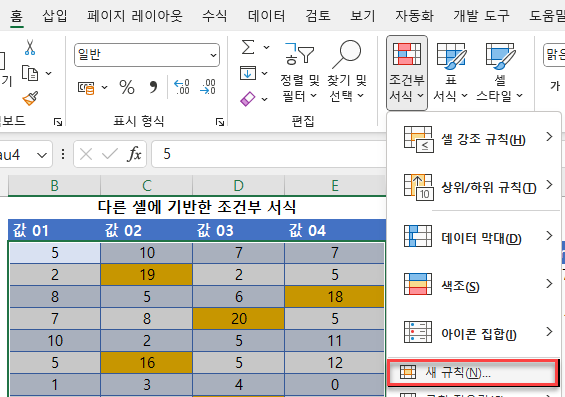
Task: Open the 데이터 tab
Action: (267, 16)
